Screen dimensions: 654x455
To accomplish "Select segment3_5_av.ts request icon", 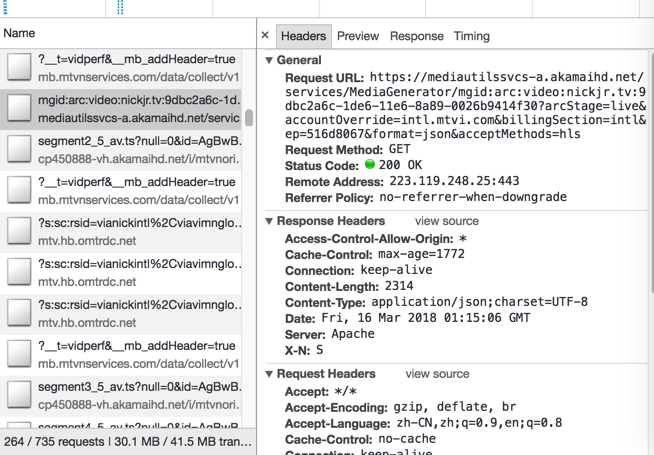I will coord(19,394).
